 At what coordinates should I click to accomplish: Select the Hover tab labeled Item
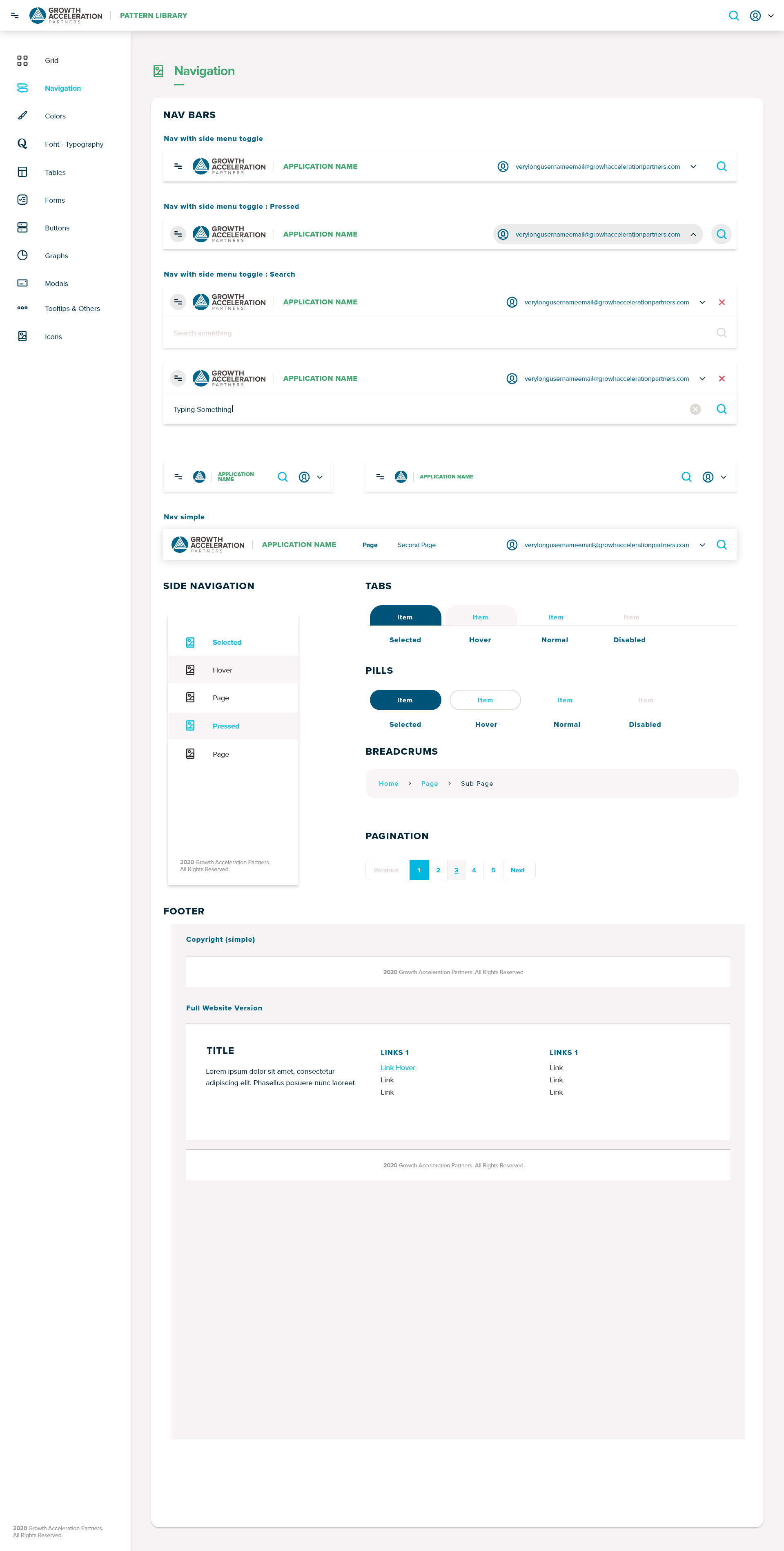[480, 617]
